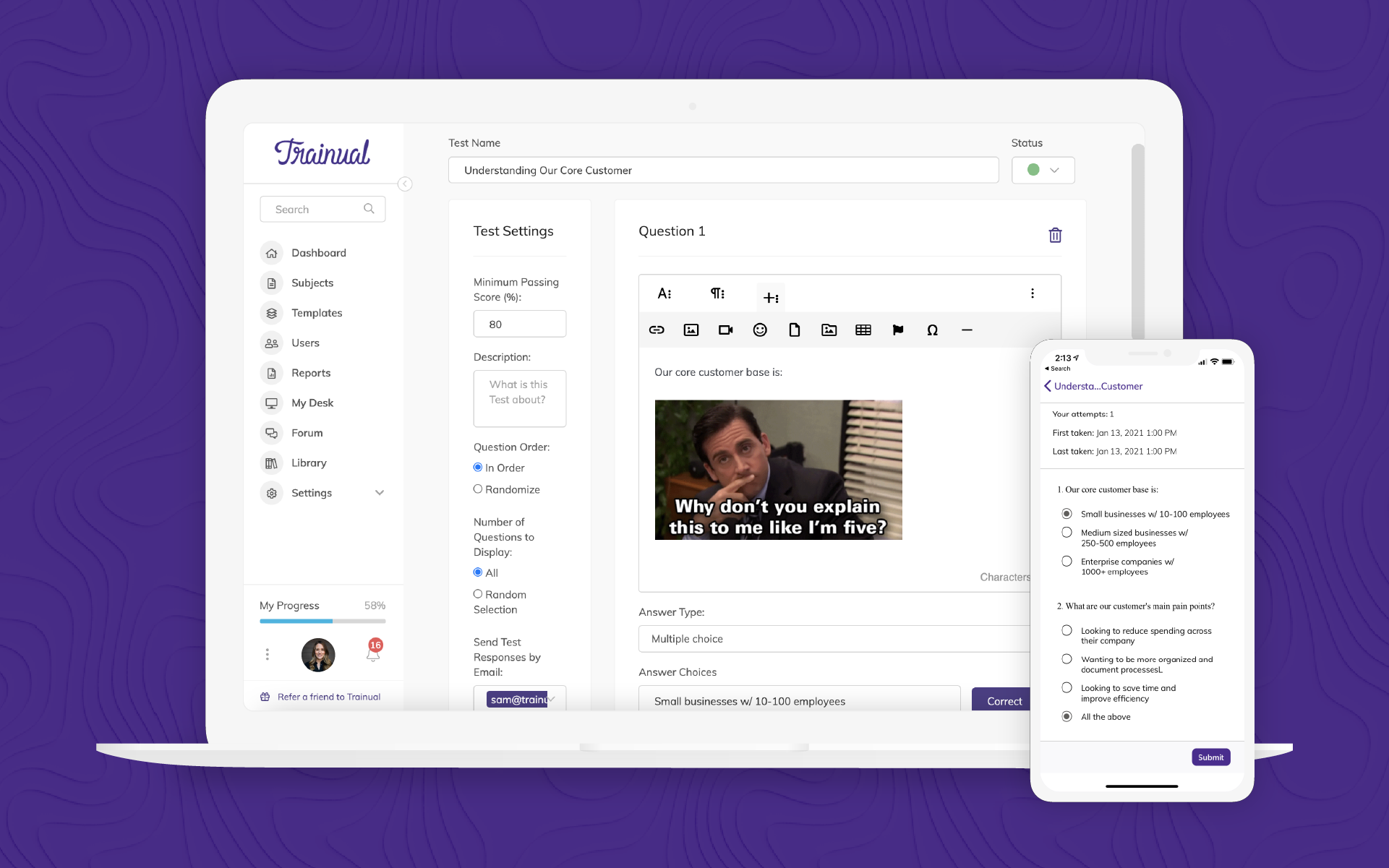
Task: Select All questions to display
Action: (478, 572)
